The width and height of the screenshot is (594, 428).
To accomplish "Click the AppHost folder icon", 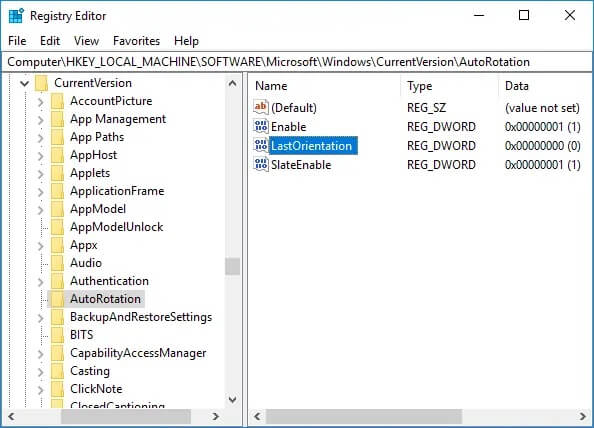I will 57,155.
